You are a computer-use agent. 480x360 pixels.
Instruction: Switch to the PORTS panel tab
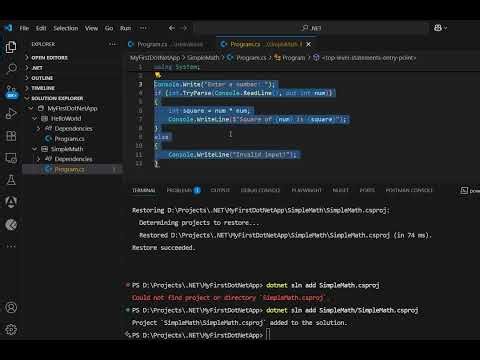pos(367,190)
